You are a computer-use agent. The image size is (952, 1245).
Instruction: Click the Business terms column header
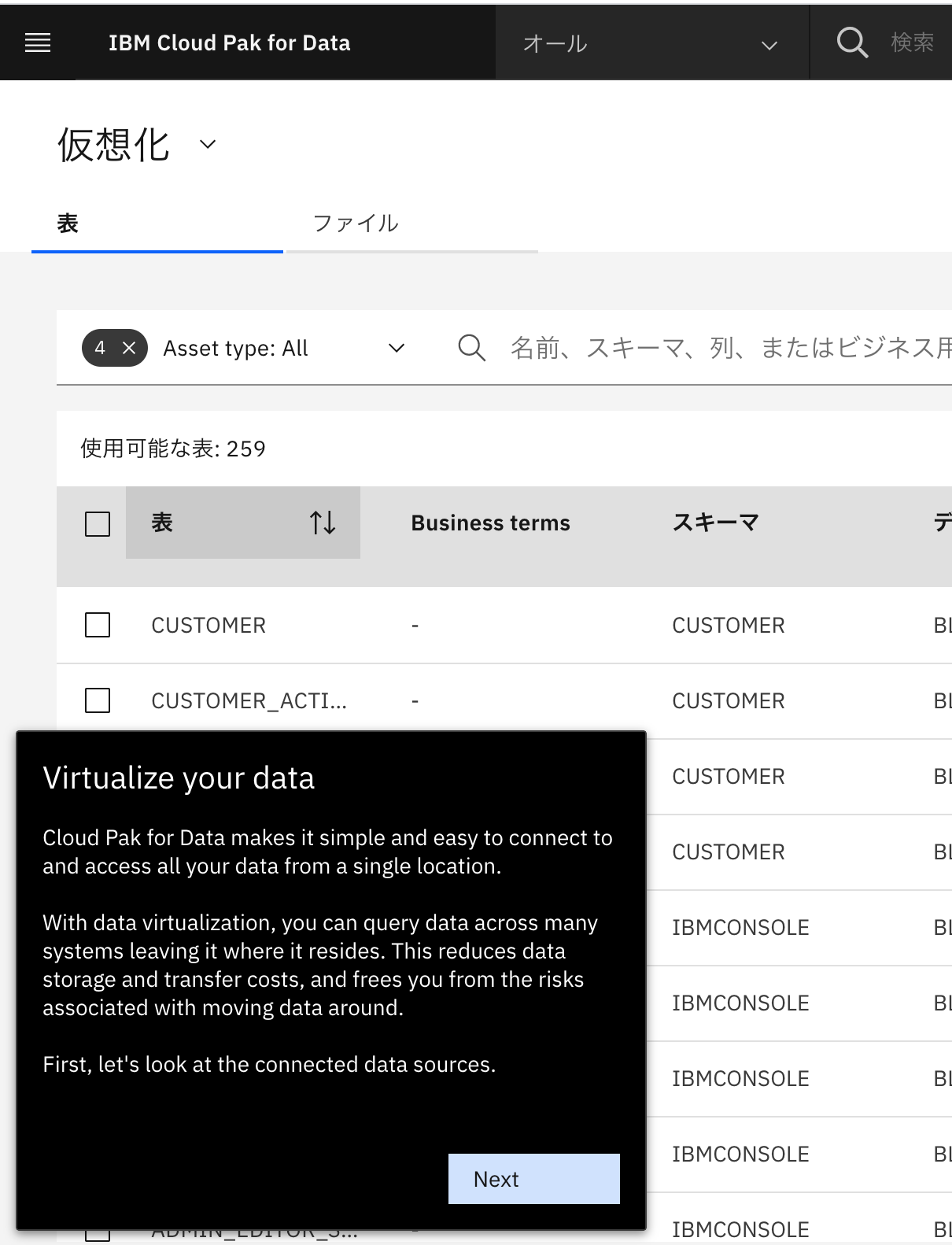(490, 523)
